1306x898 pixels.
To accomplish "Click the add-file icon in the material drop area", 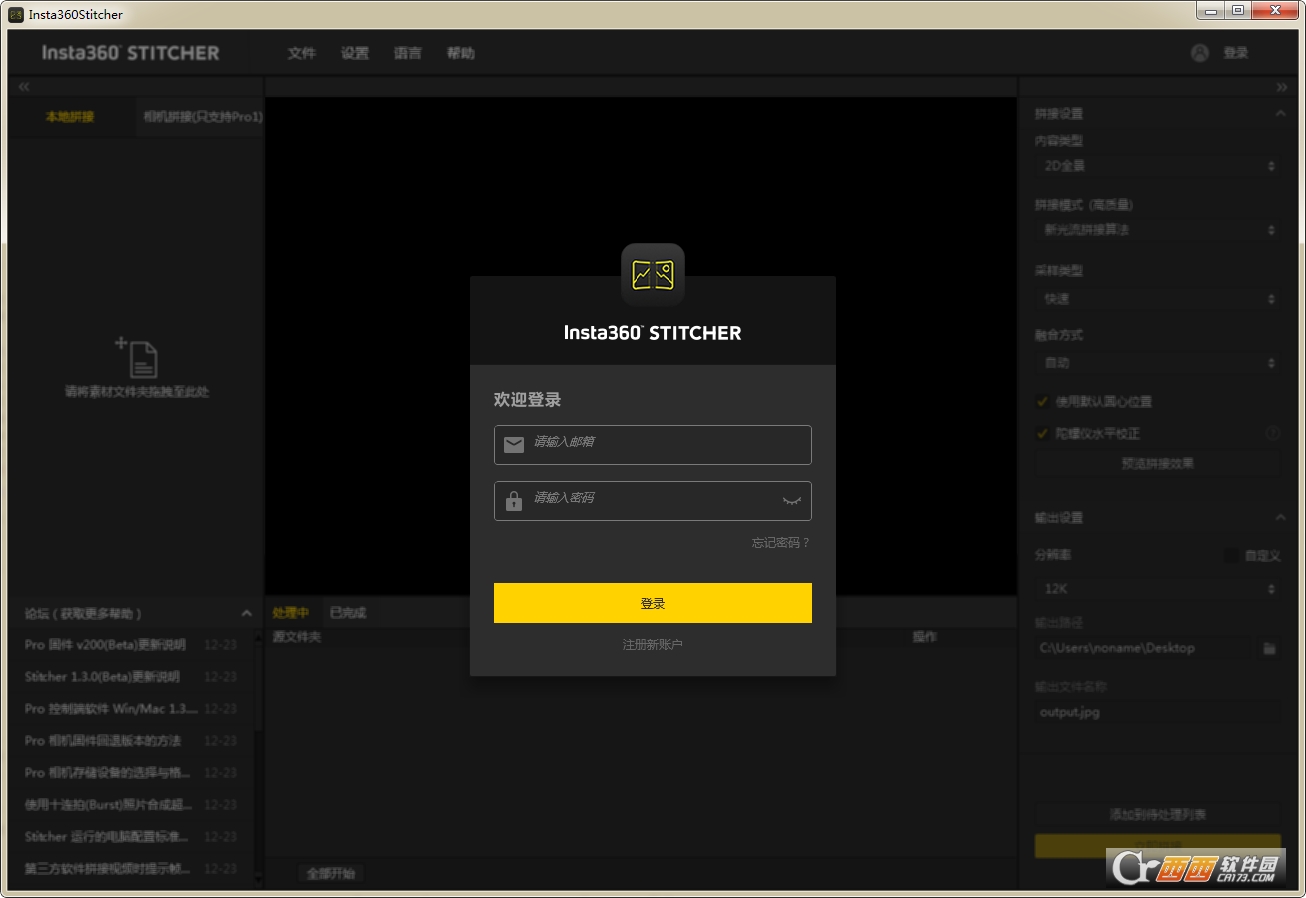I will (x=137, y=357).
